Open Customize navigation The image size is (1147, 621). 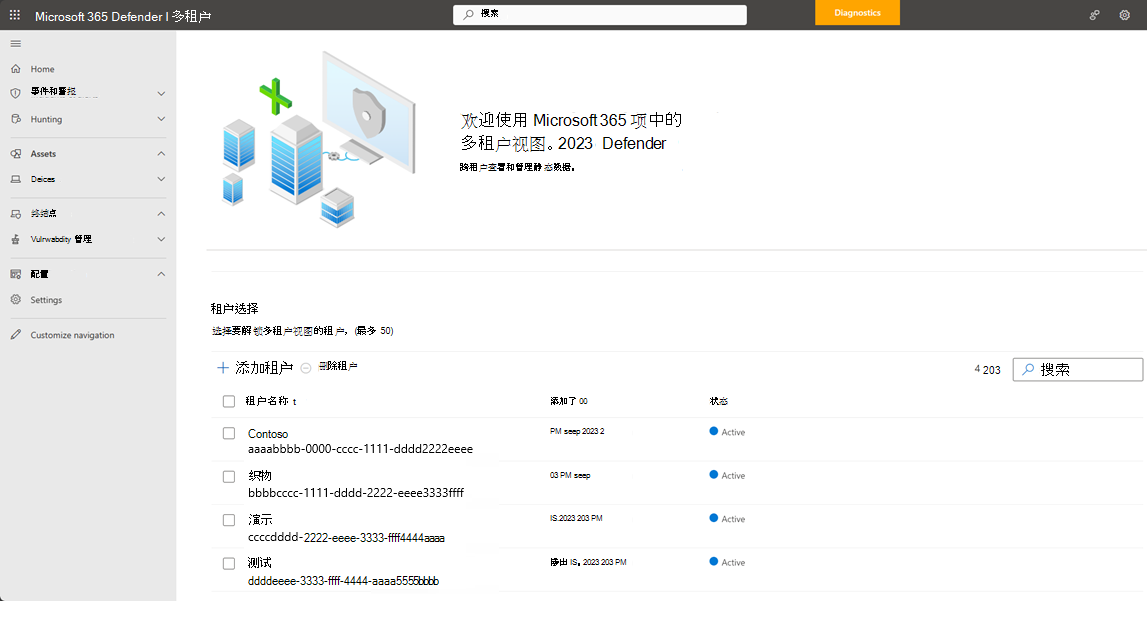click(72, 335)
